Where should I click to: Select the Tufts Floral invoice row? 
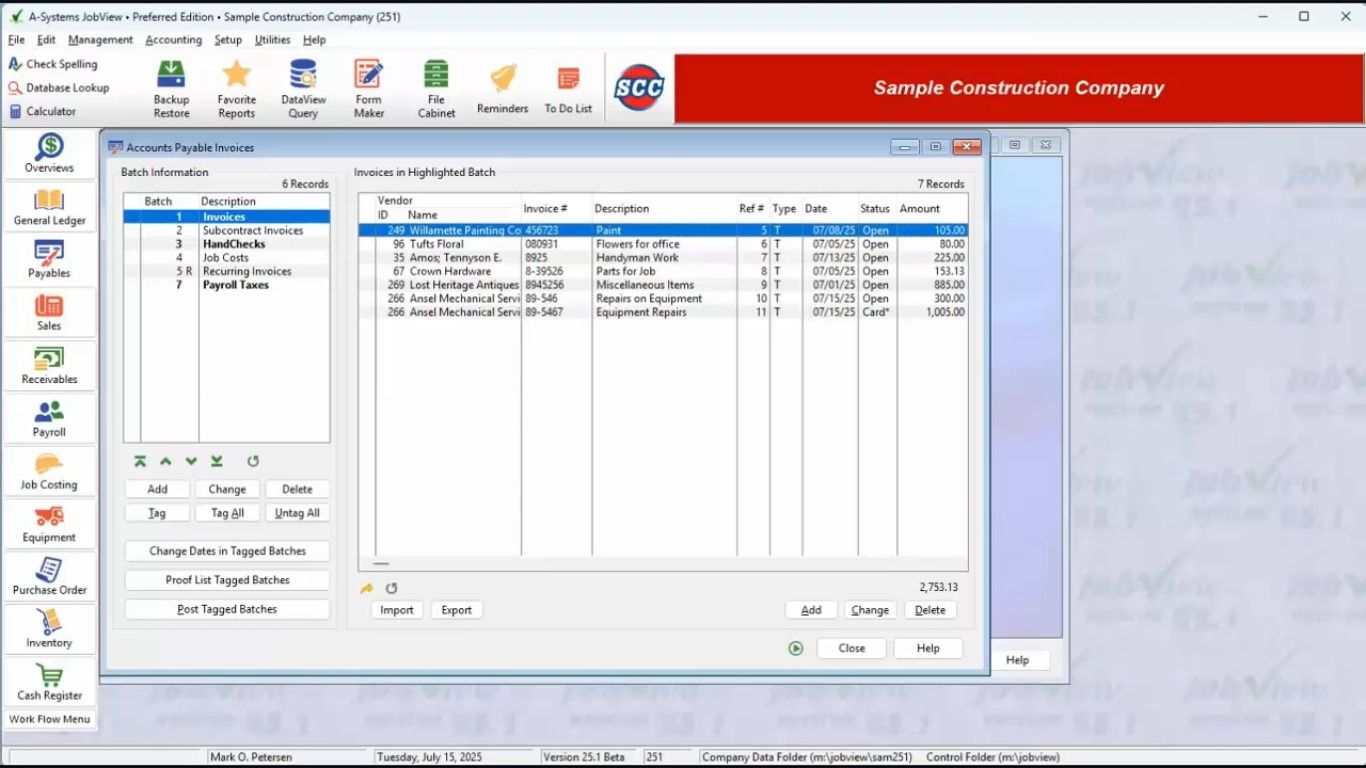(663, 244)
